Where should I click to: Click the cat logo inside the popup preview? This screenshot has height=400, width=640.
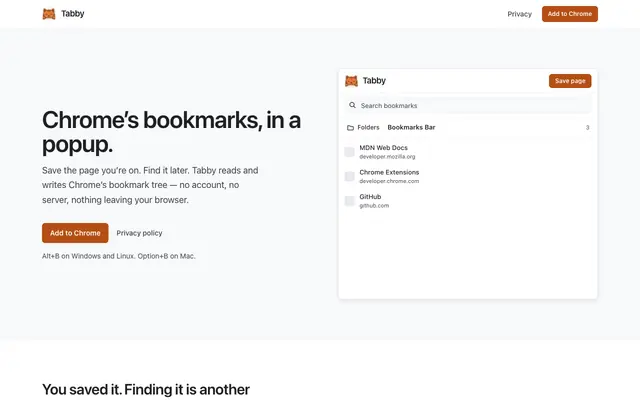pyautogui.click(x=351, y=81)
